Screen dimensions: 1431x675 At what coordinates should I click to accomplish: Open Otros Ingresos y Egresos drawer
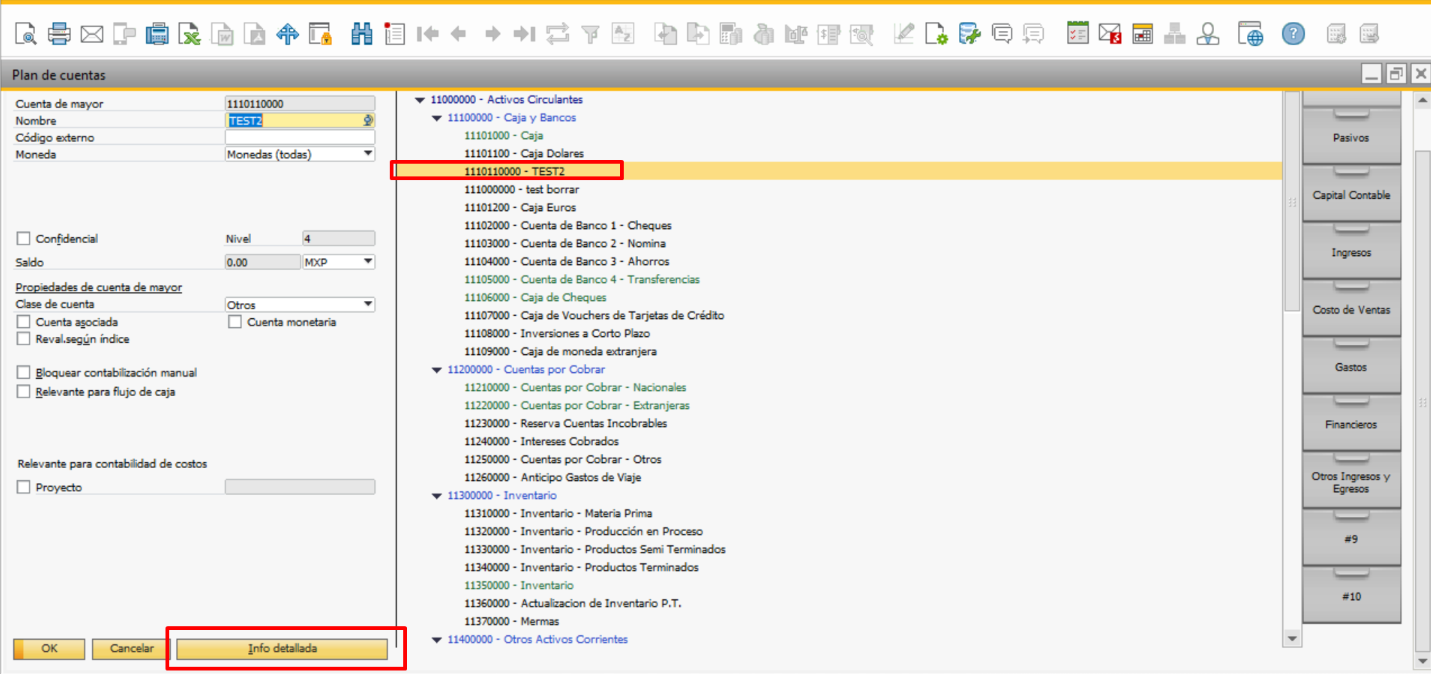tap(1351, 482)
